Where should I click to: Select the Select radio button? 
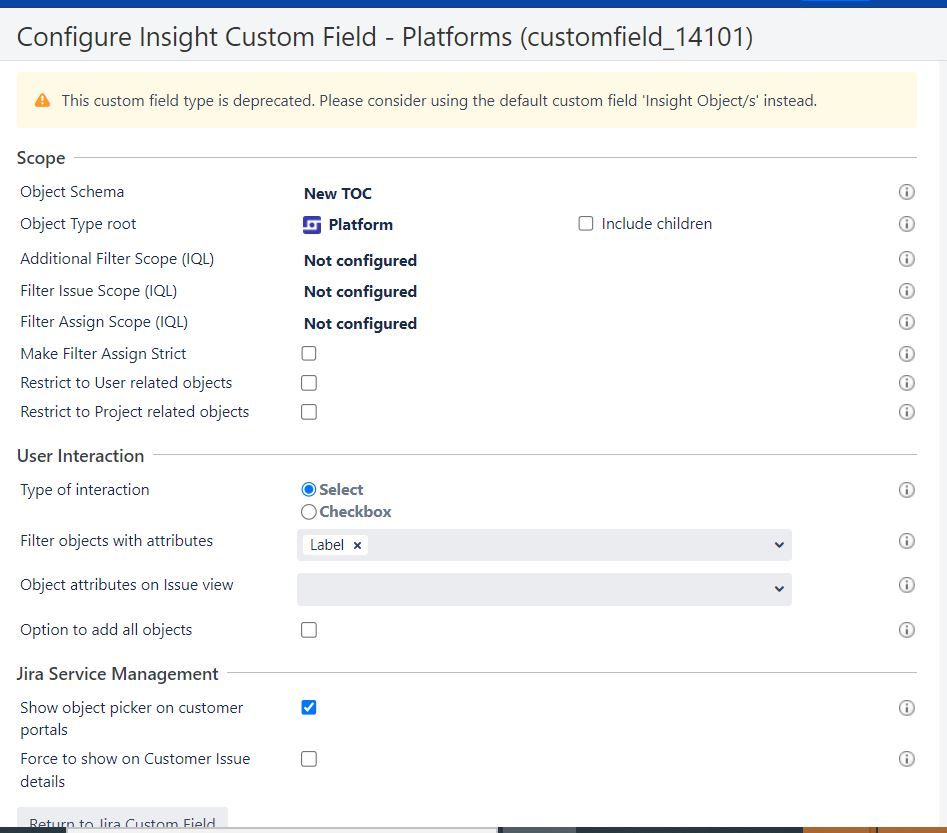coord(309,489)
